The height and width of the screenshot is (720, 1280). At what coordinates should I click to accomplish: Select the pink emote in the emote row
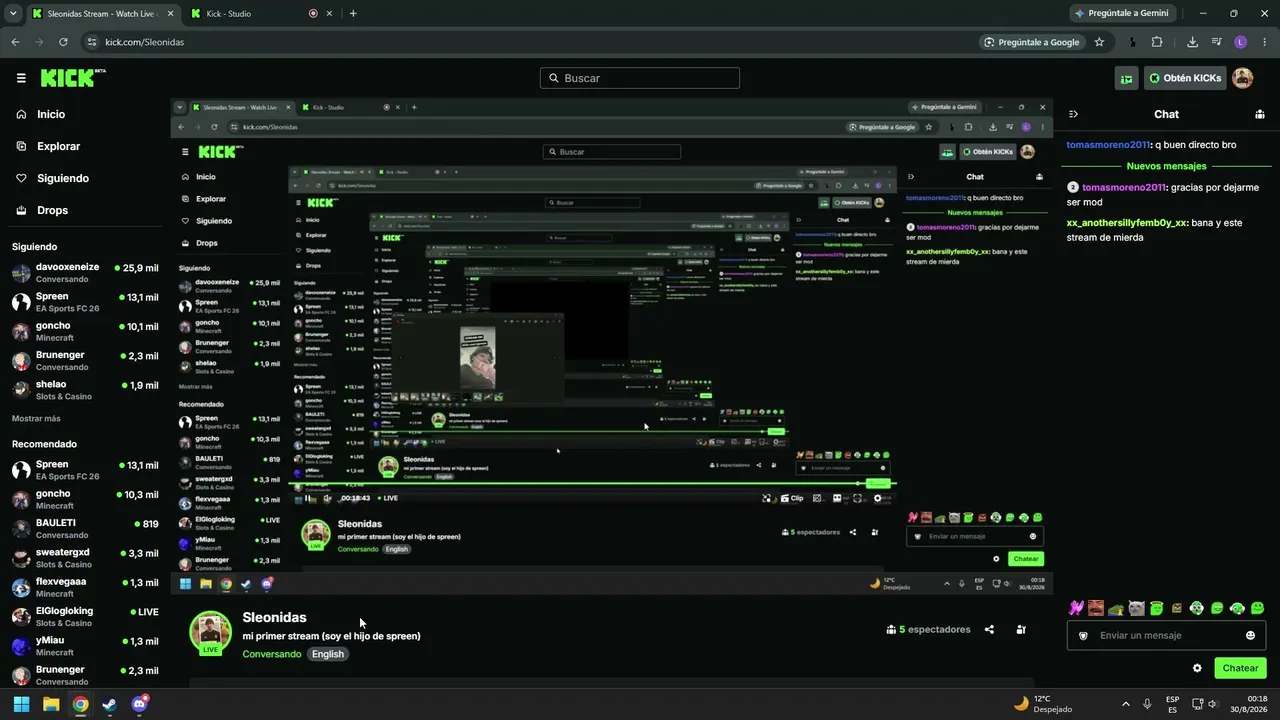point(1076,608)
